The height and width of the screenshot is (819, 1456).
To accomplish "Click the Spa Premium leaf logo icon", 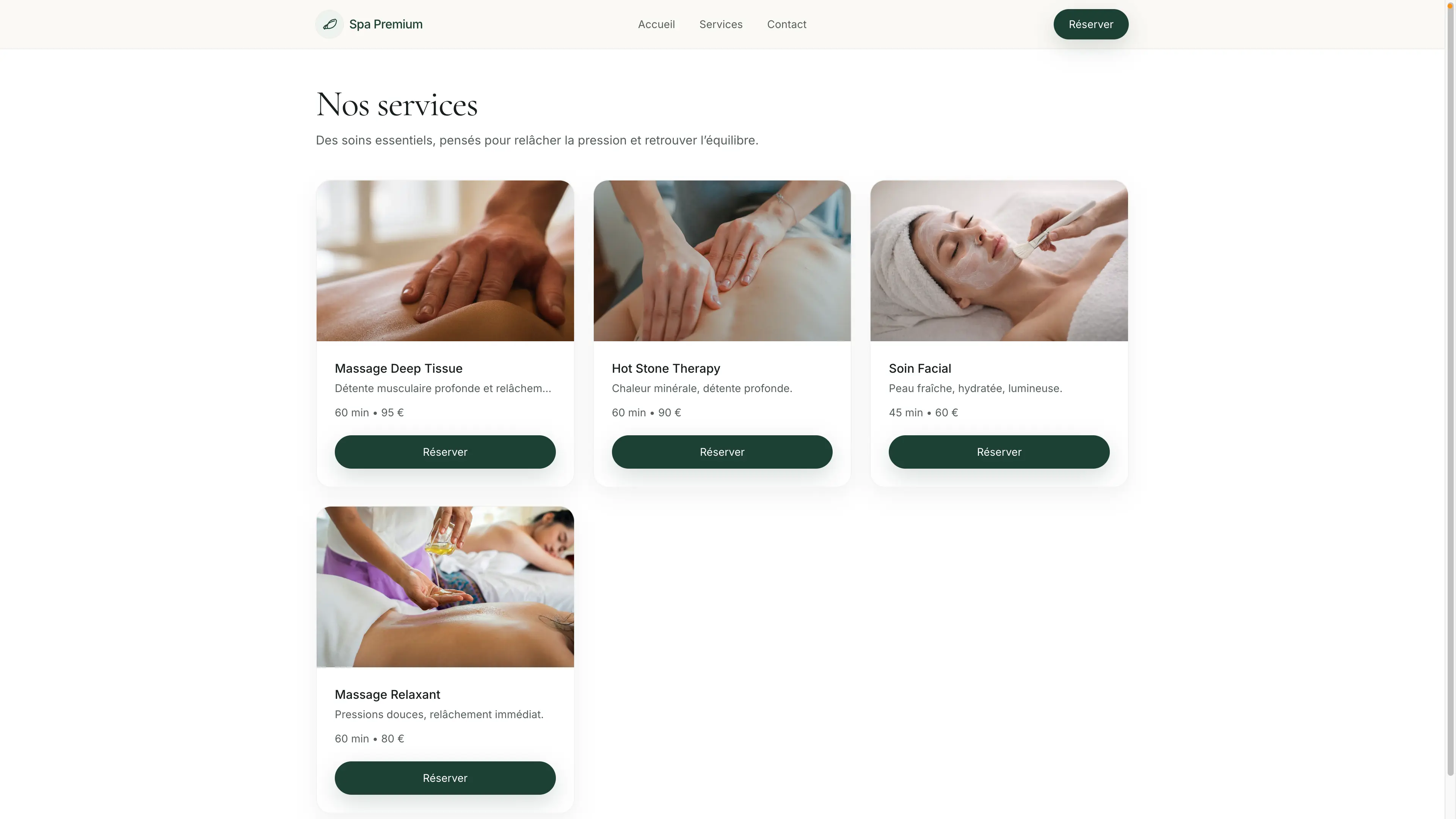I will (x=329, y=24).
